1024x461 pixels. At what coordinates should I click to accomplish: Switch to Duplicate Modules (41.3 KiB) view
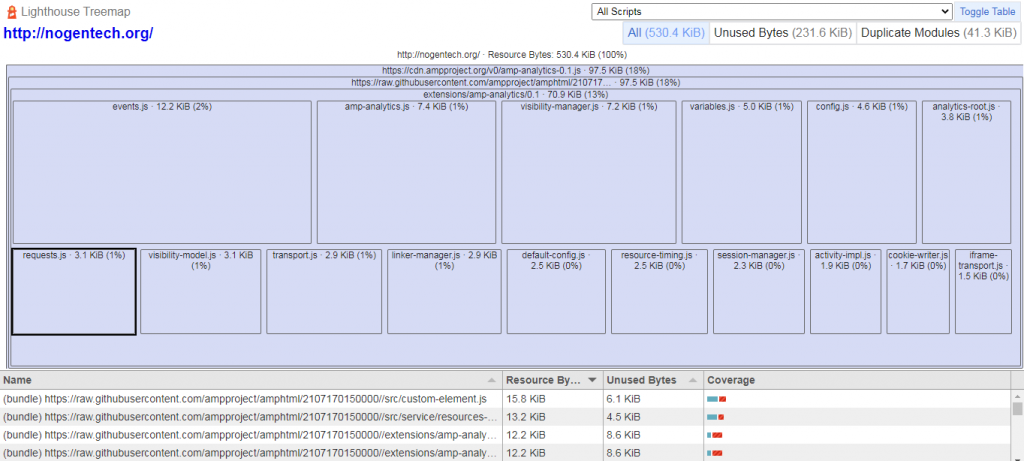point(938,33)
